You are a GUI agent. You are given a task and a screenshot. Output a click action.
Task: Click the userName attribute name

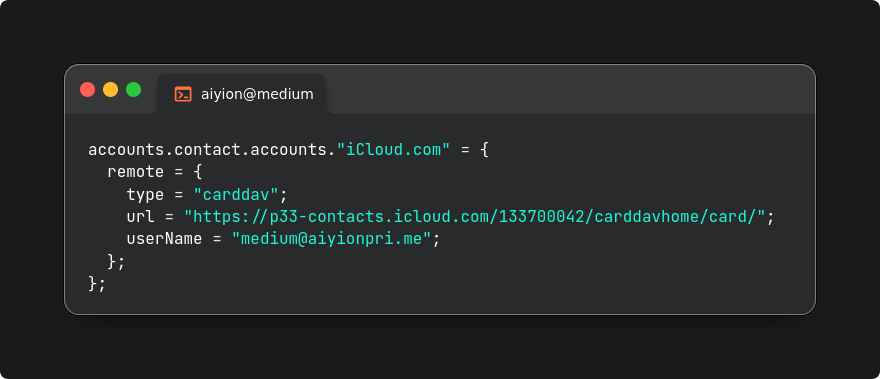pyautogui.click(x=164, y=239)
